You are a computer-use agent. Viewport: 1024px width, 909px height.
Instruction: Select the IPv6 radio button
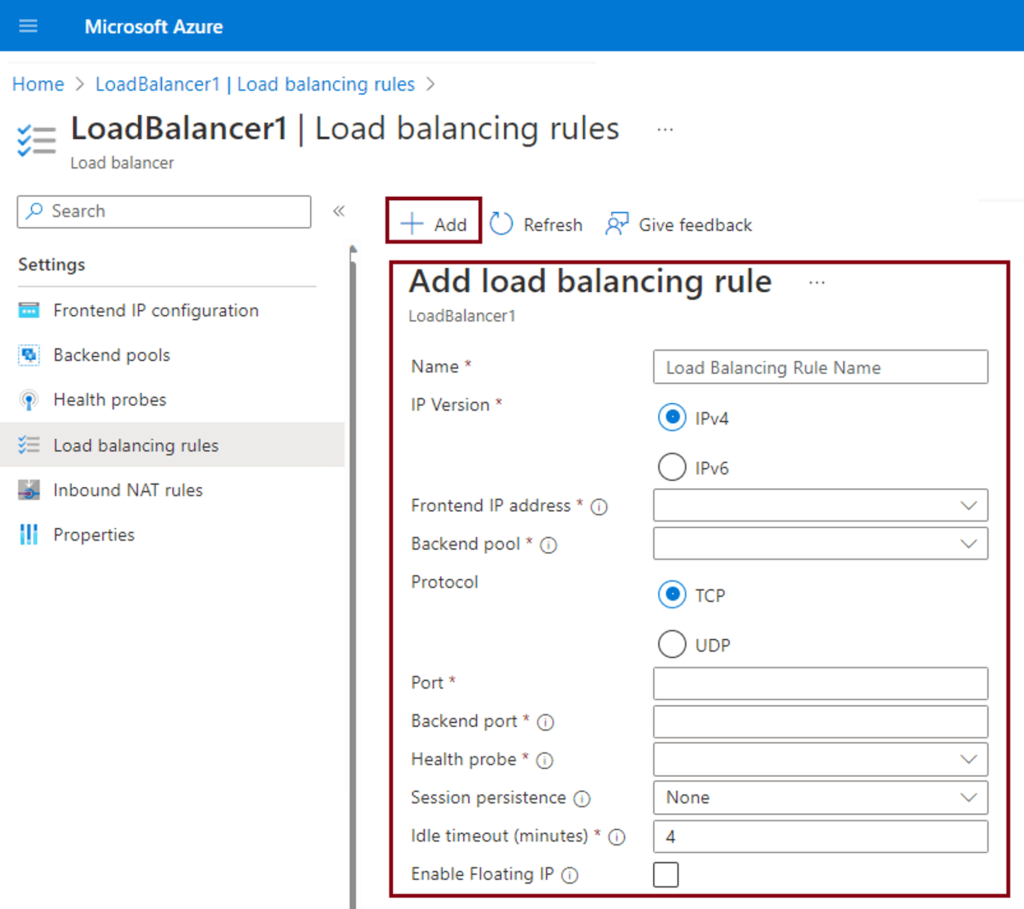[672, 468]
